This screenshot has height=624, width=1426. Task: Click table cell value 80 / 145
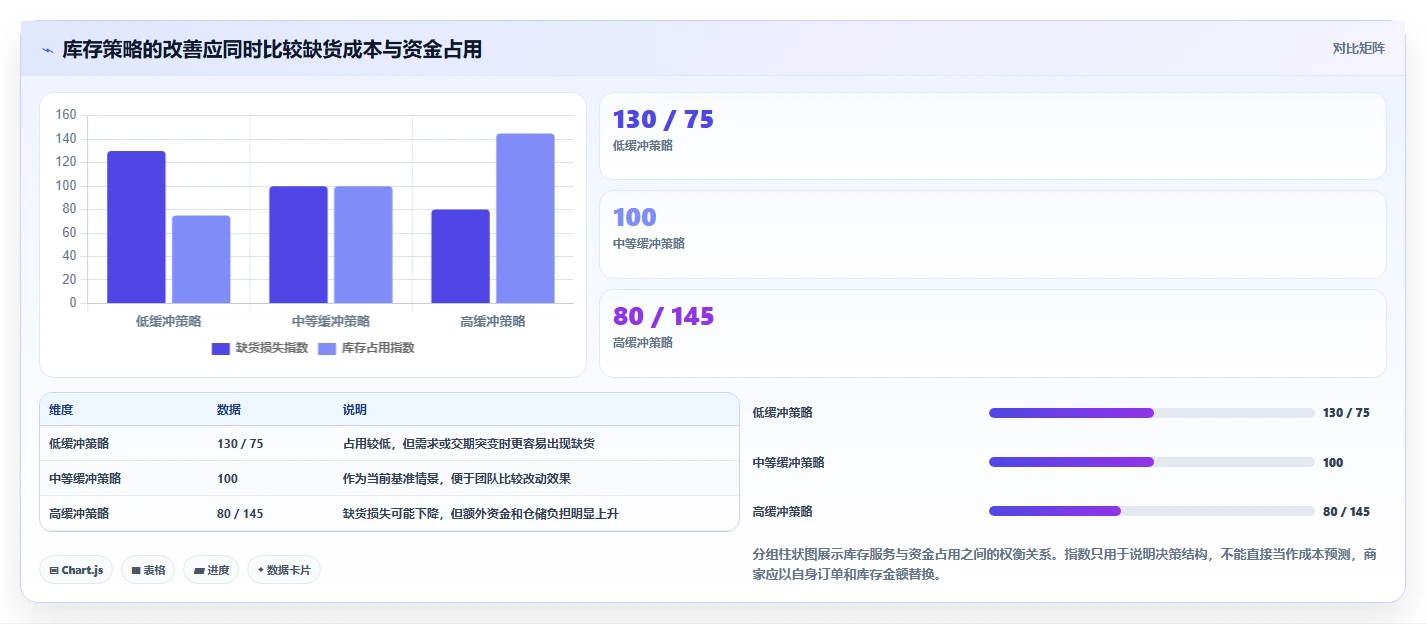240,513
